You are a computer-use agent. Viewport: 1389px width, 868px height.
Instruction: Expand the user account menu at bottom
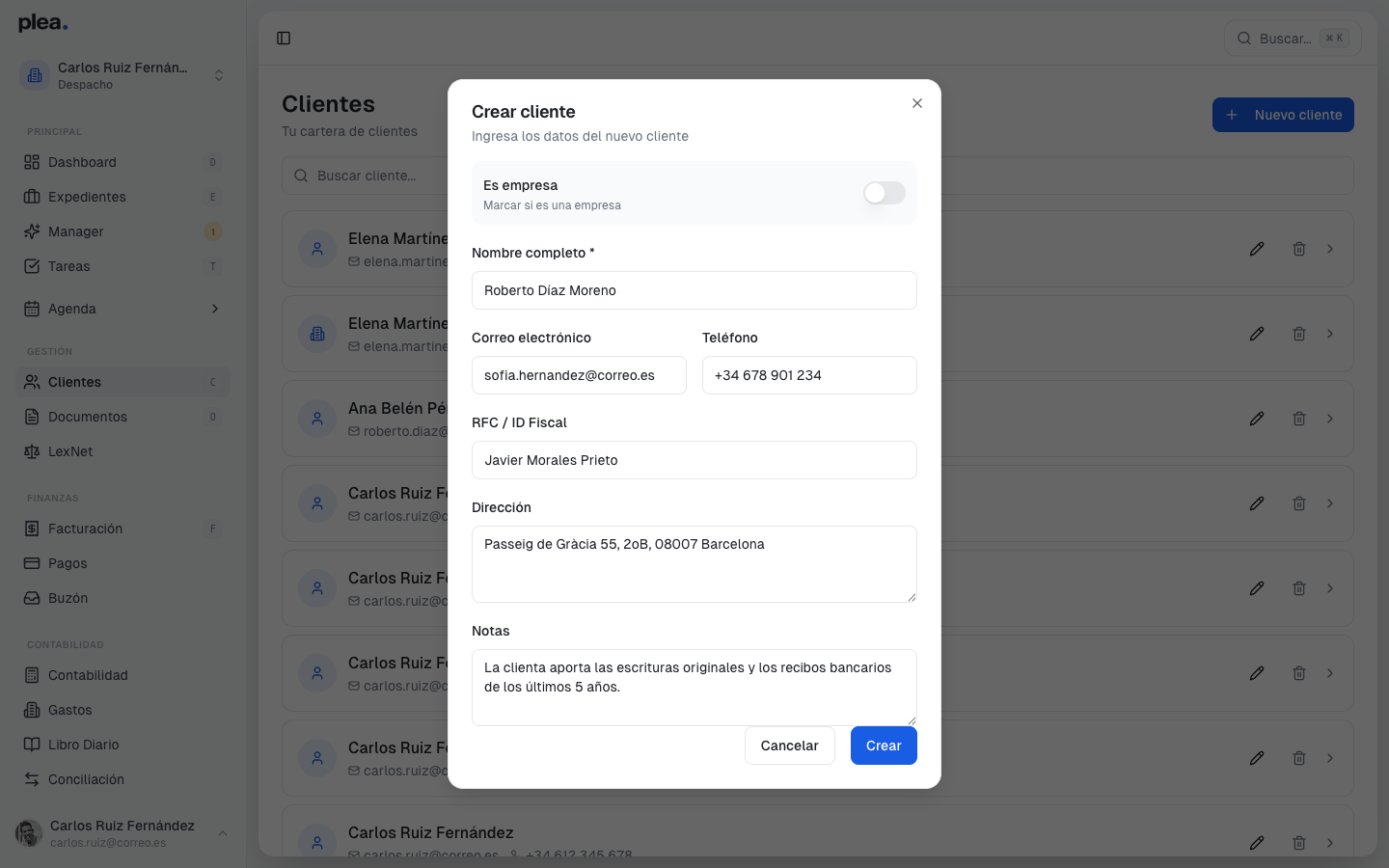click(223, 833)
